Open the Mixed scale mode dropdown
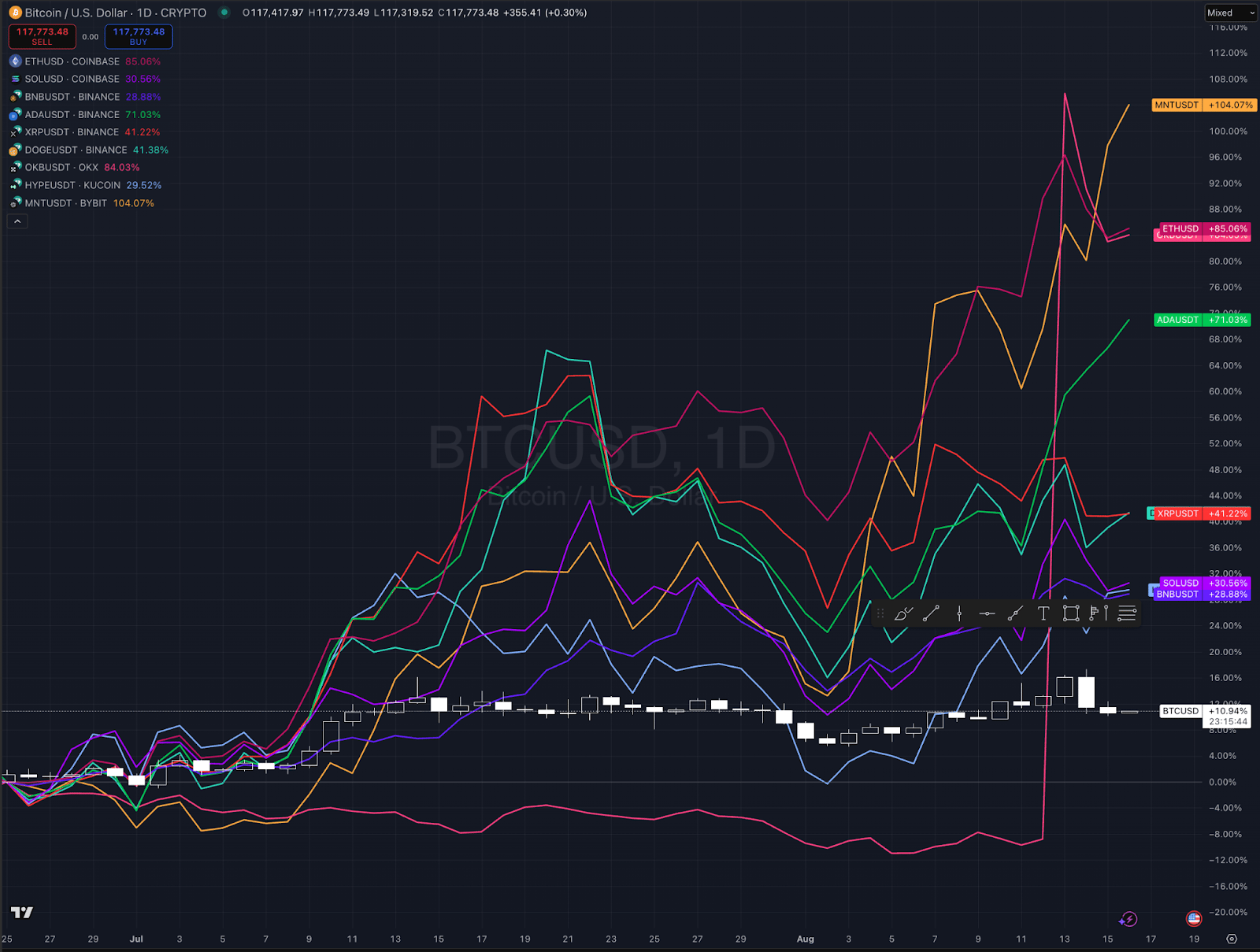Image resolution: width=1260 pixels, height=952 pixels. point(1230,13)
